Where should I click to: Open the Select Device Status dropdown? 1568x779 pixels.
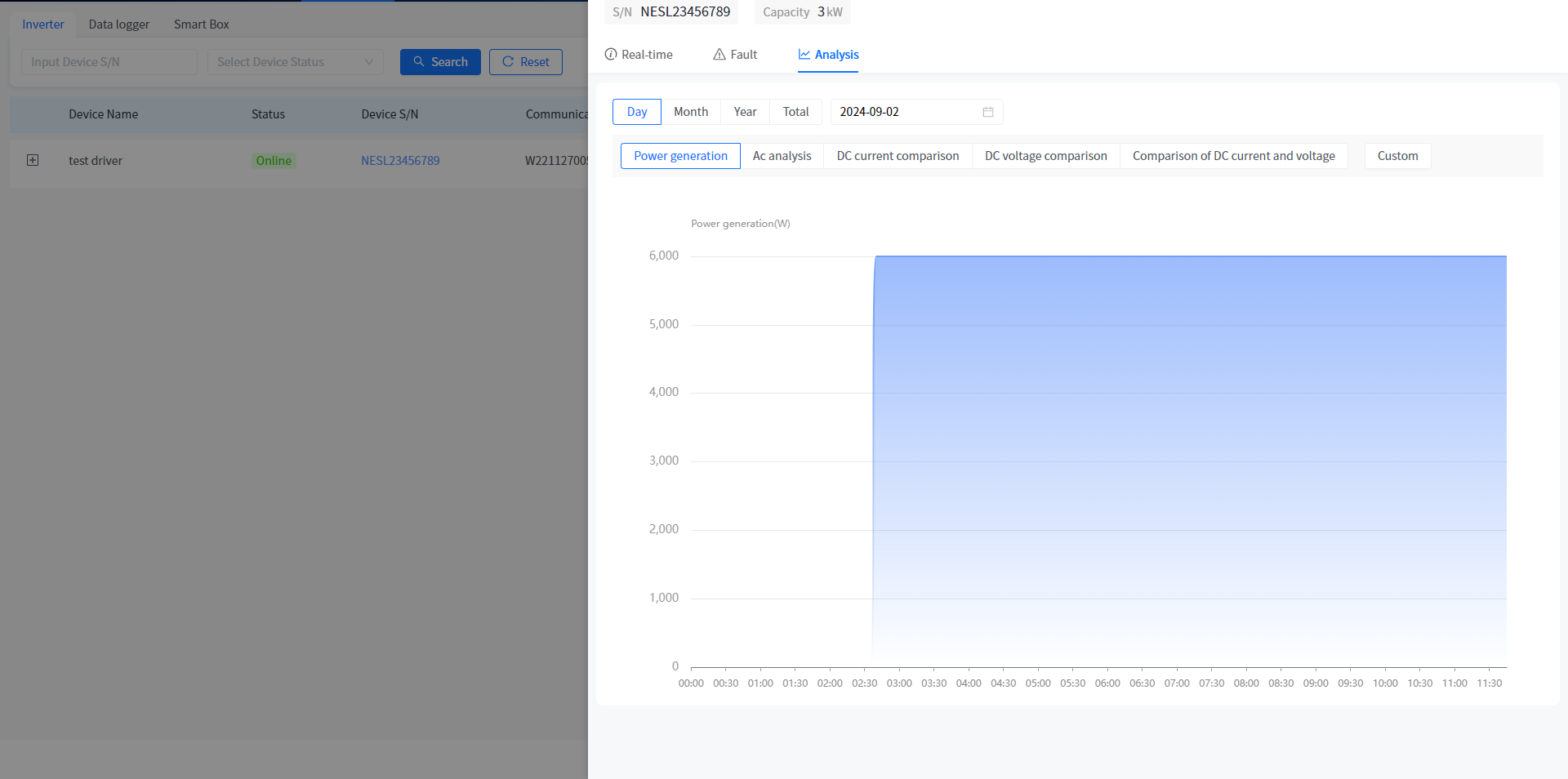[x=295, y=62]
